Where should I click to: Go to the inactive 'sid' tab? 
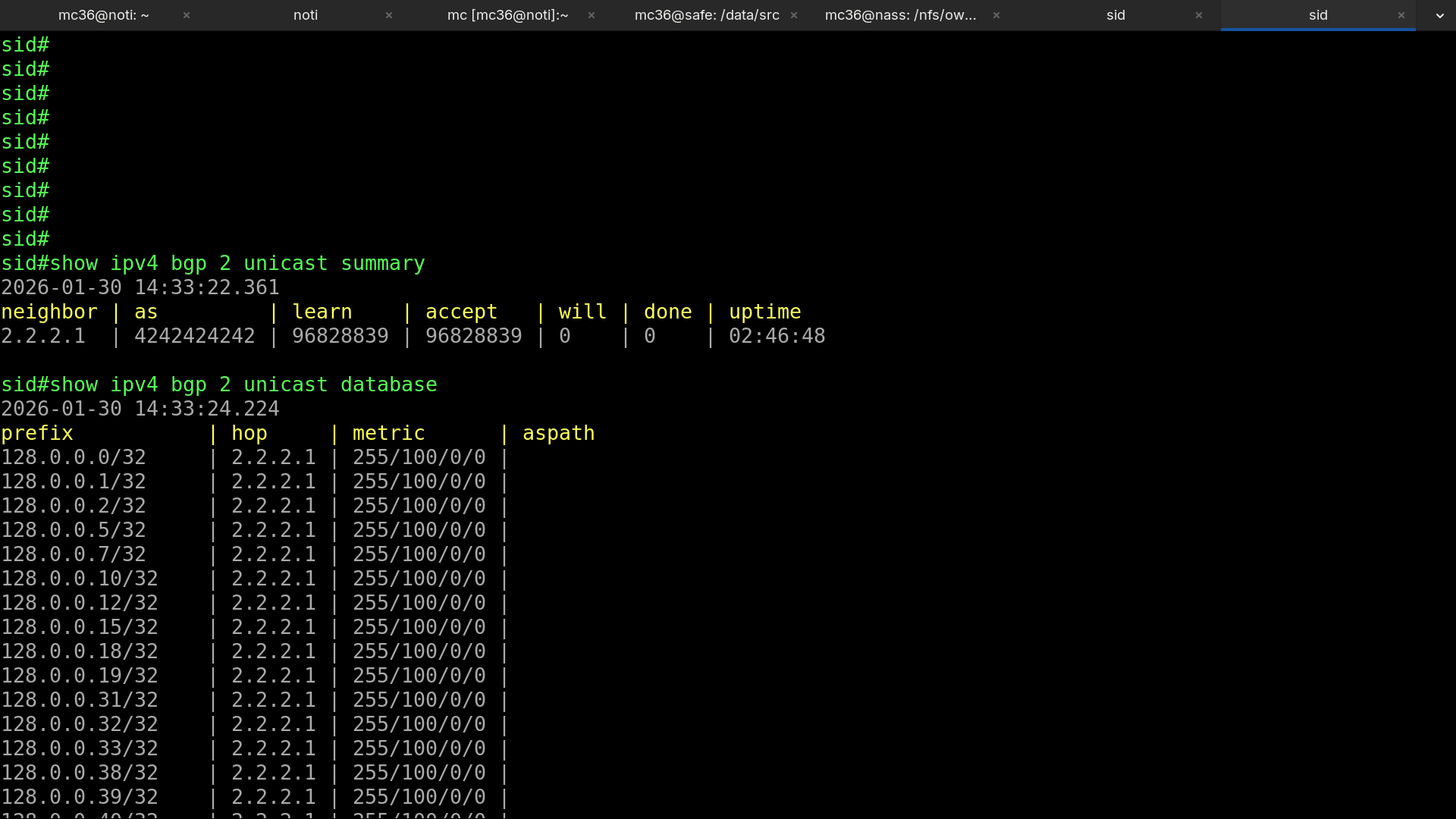click(x=1116, y=15)
